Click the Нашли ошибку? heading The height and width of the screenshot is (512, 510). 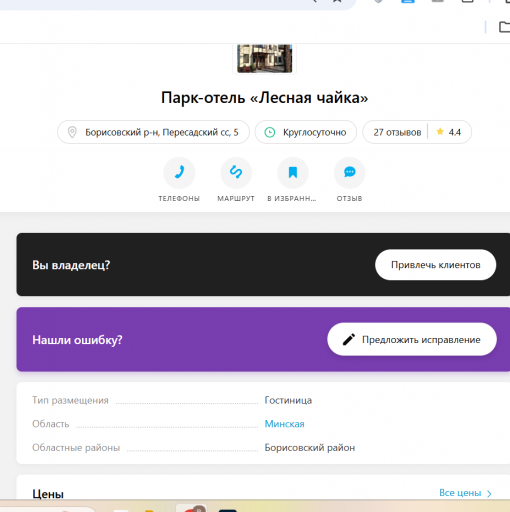[x=77, y=340]
